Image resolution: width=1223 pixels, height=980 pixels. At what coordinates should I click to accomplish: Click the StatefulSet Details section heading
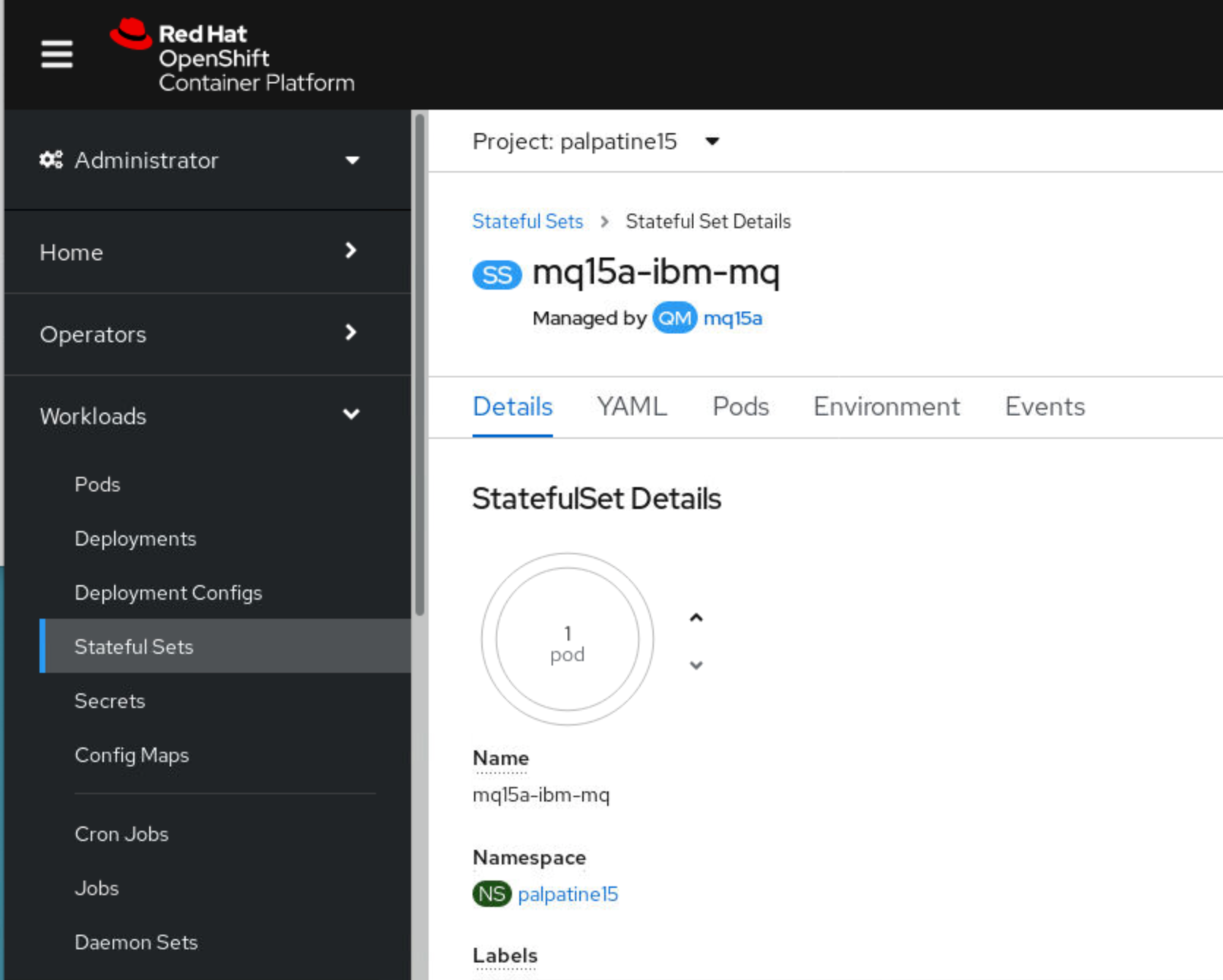coord(597,499)
